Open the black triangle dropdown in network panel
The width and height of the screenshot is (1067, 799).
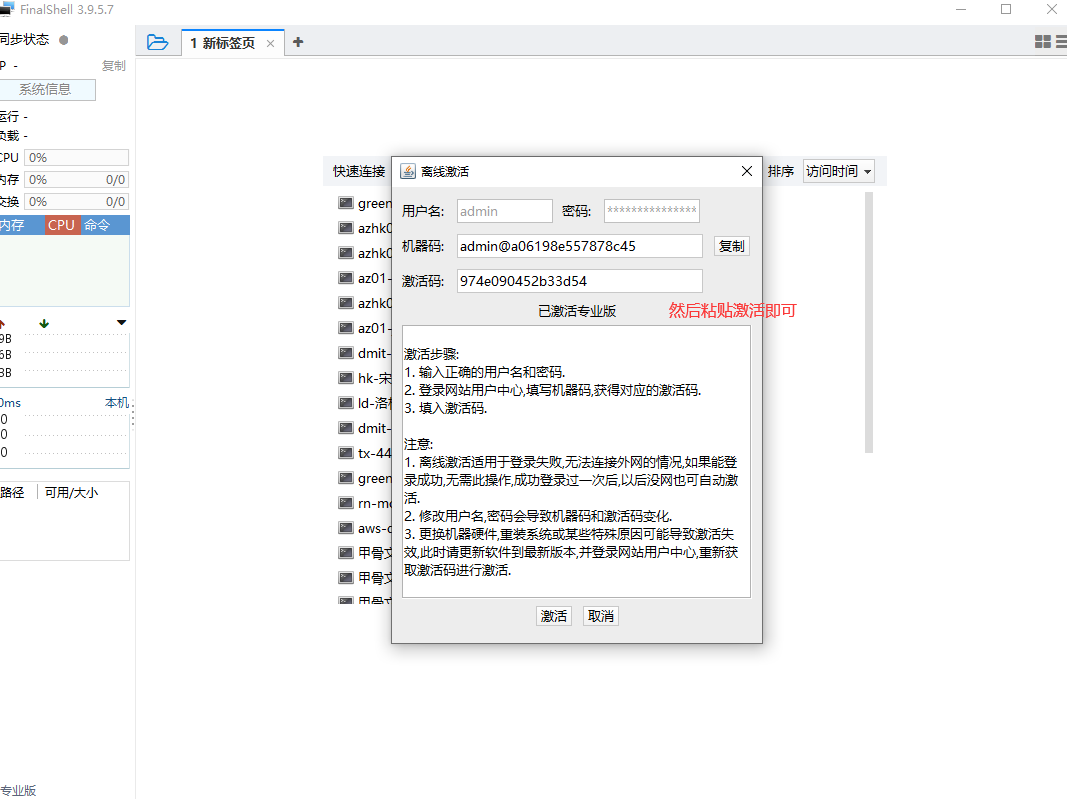(121, 322)
